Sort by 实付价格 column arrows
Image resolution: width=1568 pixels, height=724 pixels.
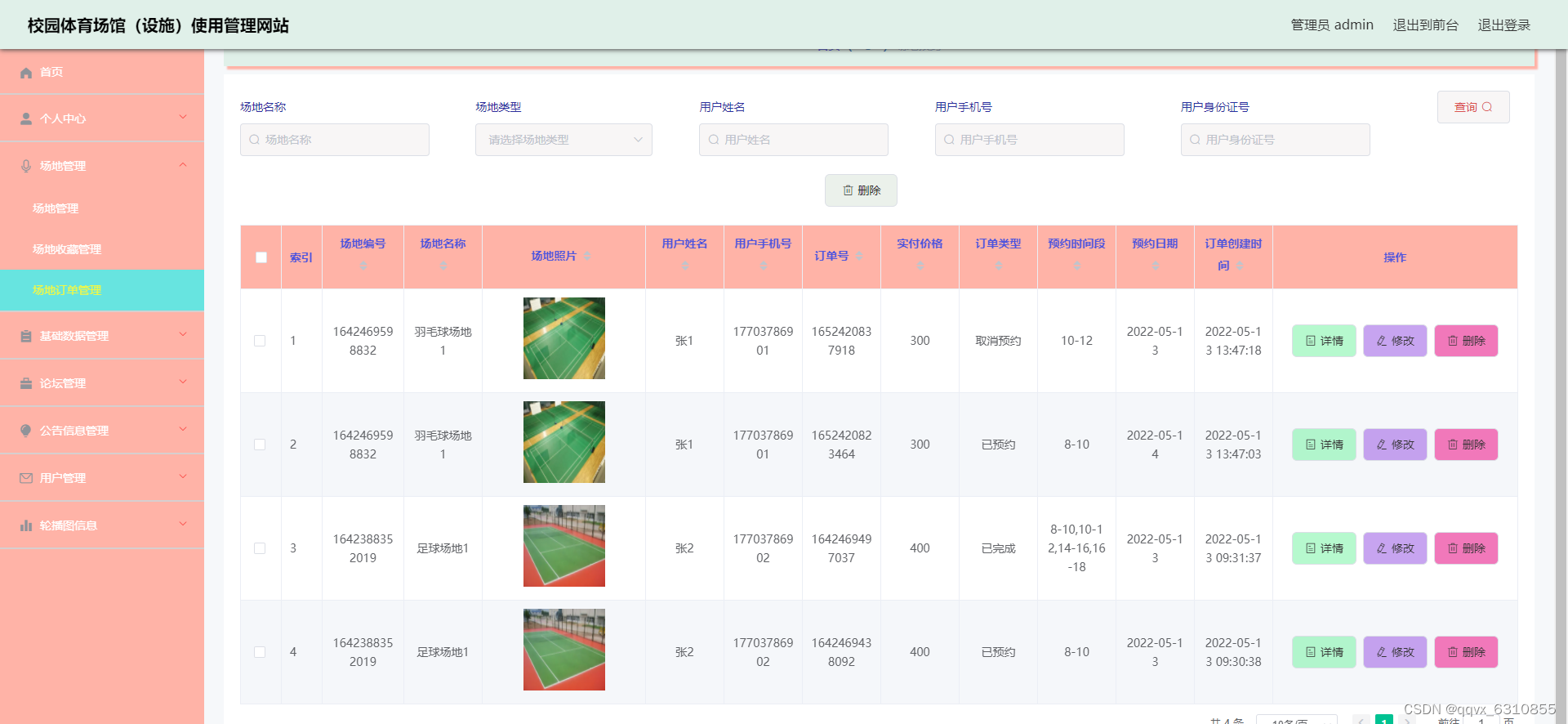pos(920,266)
